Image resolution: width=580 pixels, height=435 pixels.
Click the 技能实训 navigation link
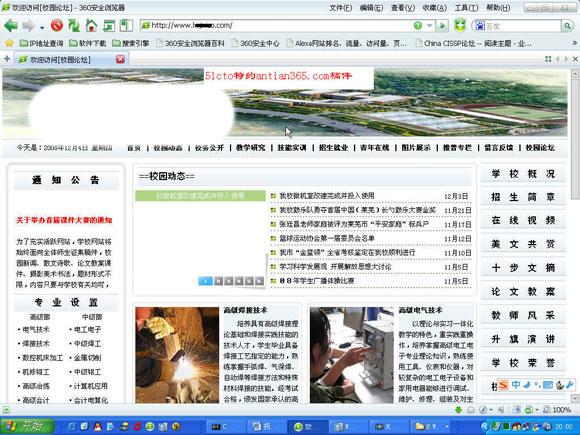click(292, 148)
